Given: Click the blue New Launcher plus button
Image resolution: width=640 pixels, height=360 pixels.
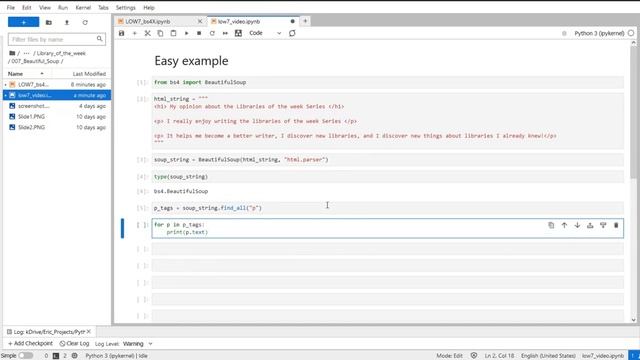Looking at the screenshot, I should coord(24,22).
